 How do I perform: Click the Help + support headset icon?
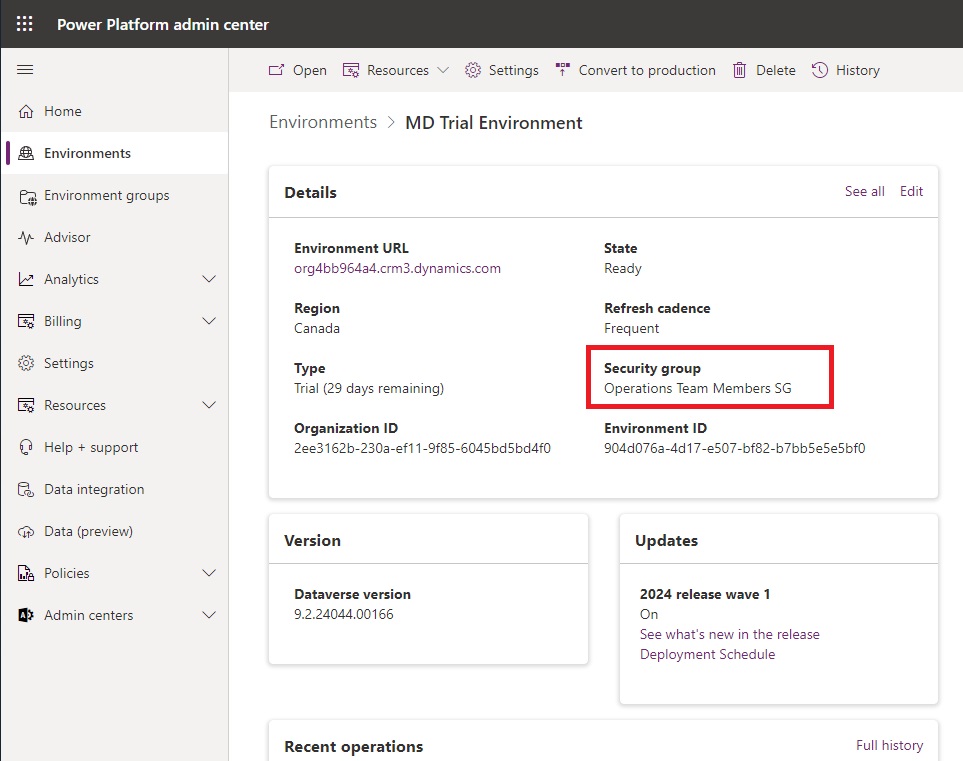coord(26,447)
